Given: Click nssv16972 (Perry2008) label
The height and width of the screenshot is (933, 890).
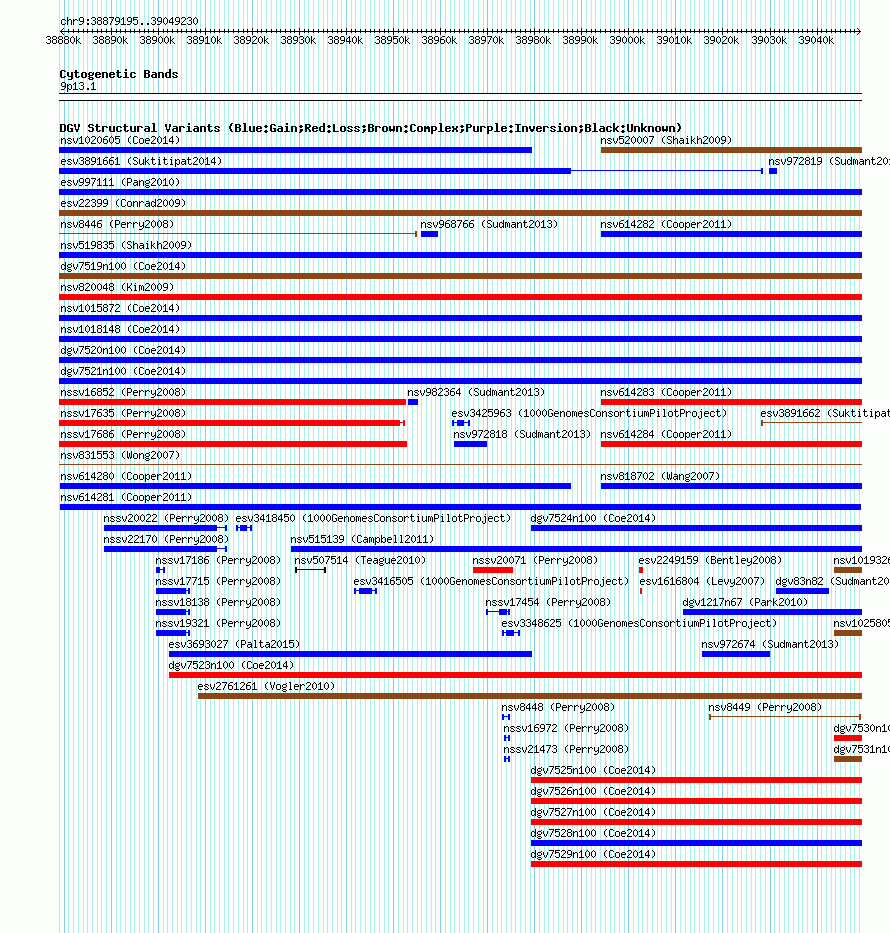Looking at the screenshot, I should (566, 728).
